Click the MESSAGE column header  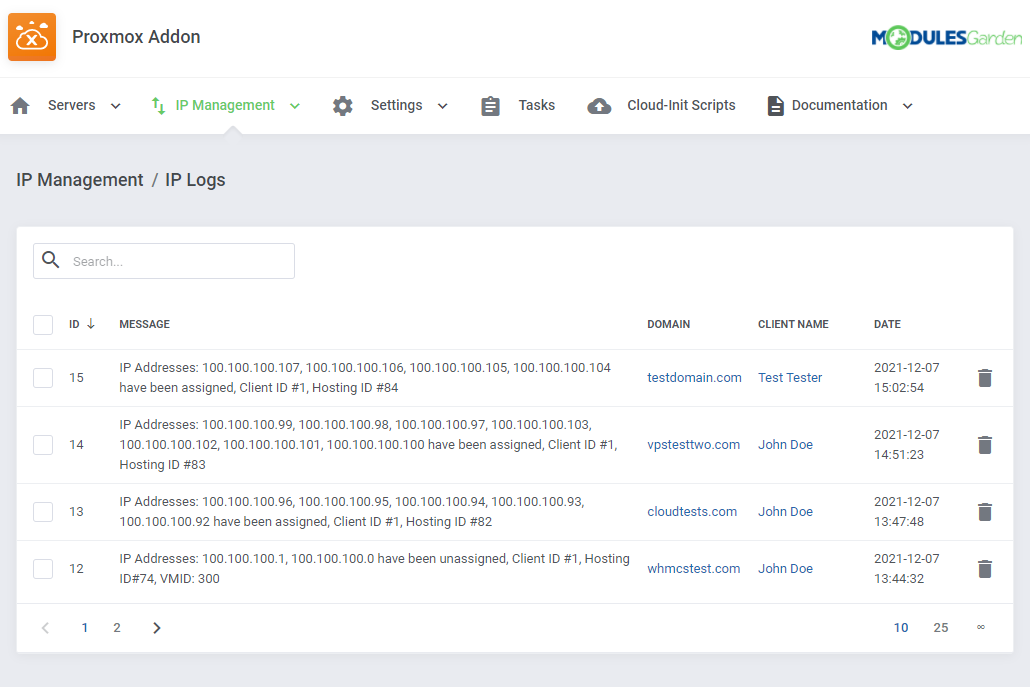point(145,324)
